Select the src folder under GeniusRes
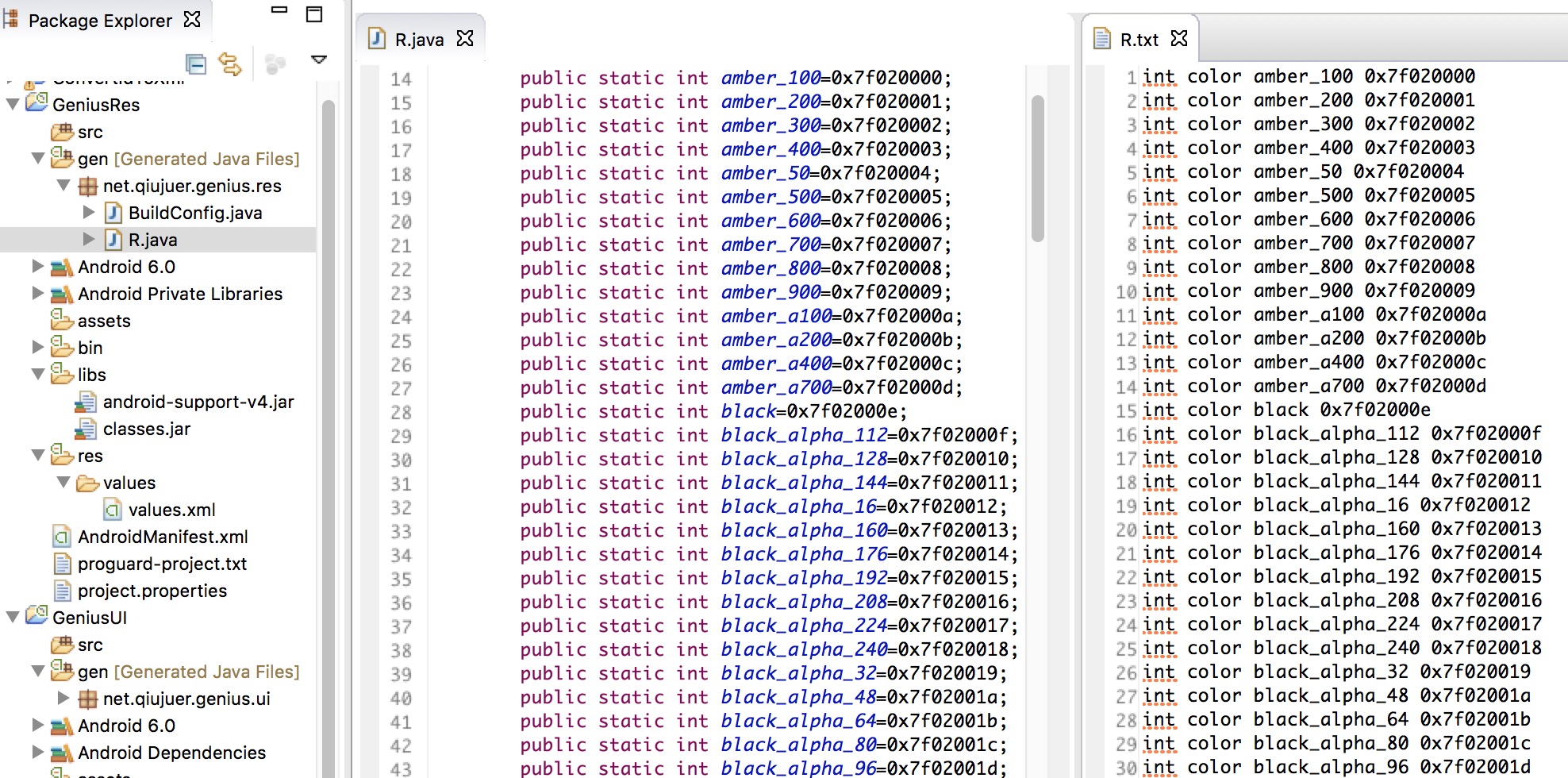 (90, 132)
